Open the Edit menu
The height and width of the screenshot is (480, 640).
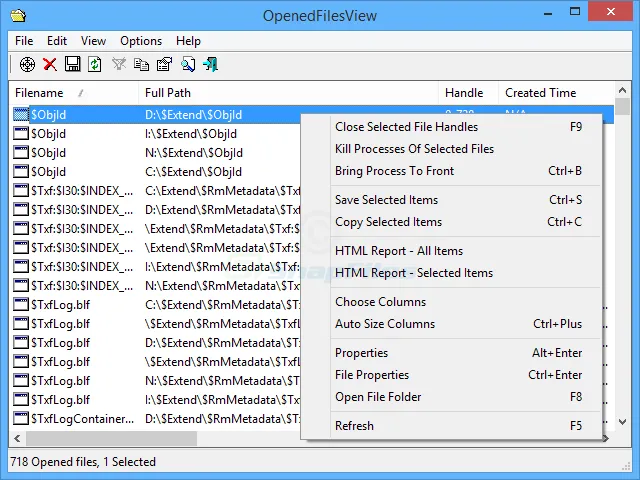(57, 41)
